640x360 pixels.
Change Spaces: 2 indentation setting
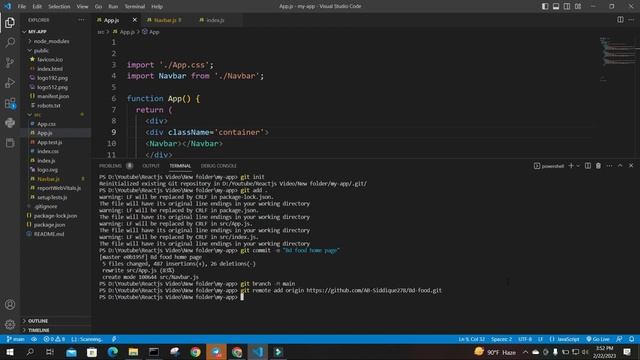[x=501, y=339]
